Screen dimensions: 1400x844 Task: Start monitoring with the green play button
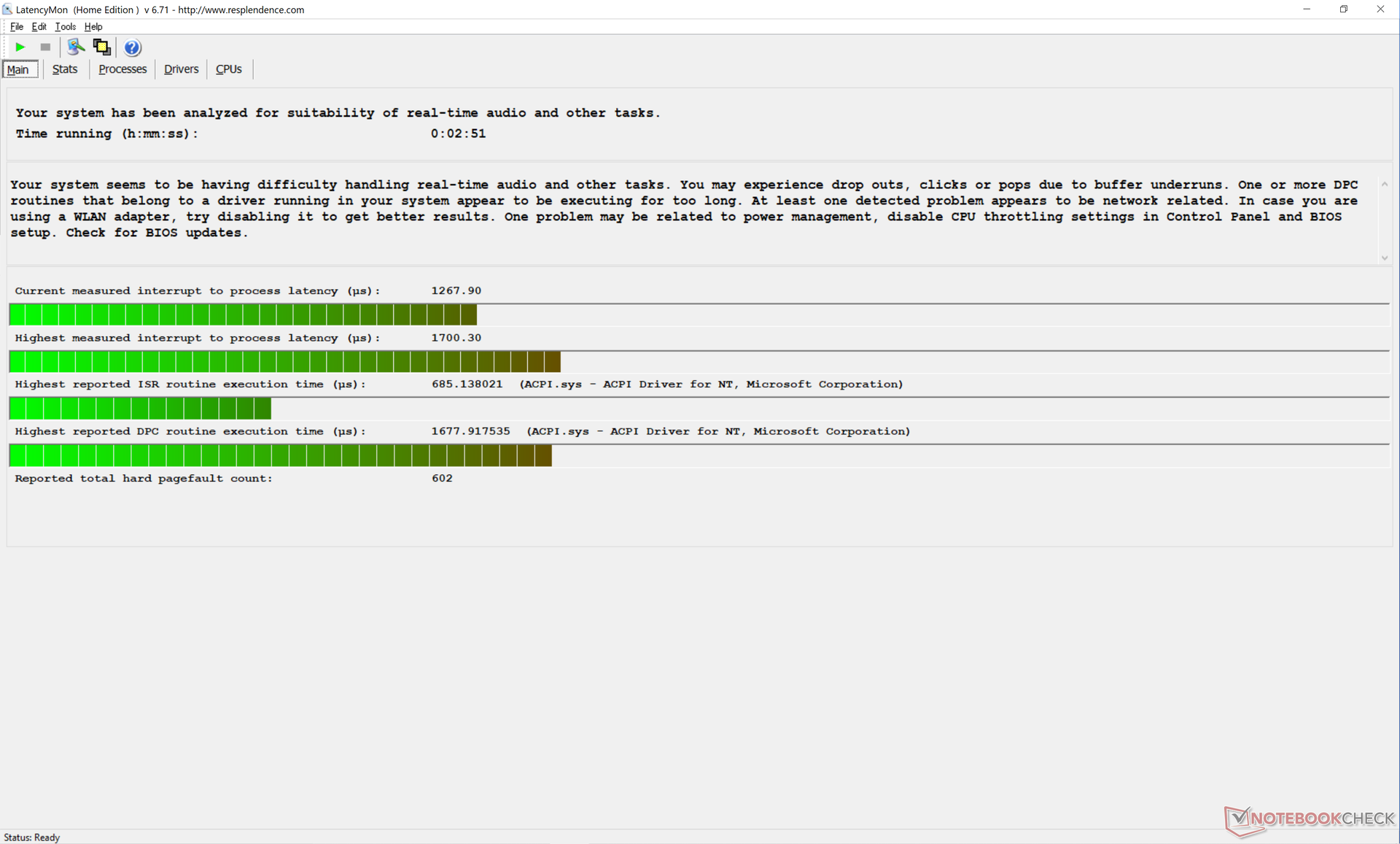20,47
